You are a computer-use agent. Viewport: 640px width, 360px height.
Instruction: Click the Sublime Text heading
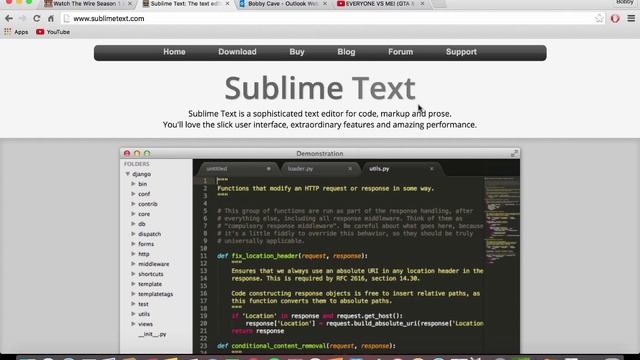point(320,88)
